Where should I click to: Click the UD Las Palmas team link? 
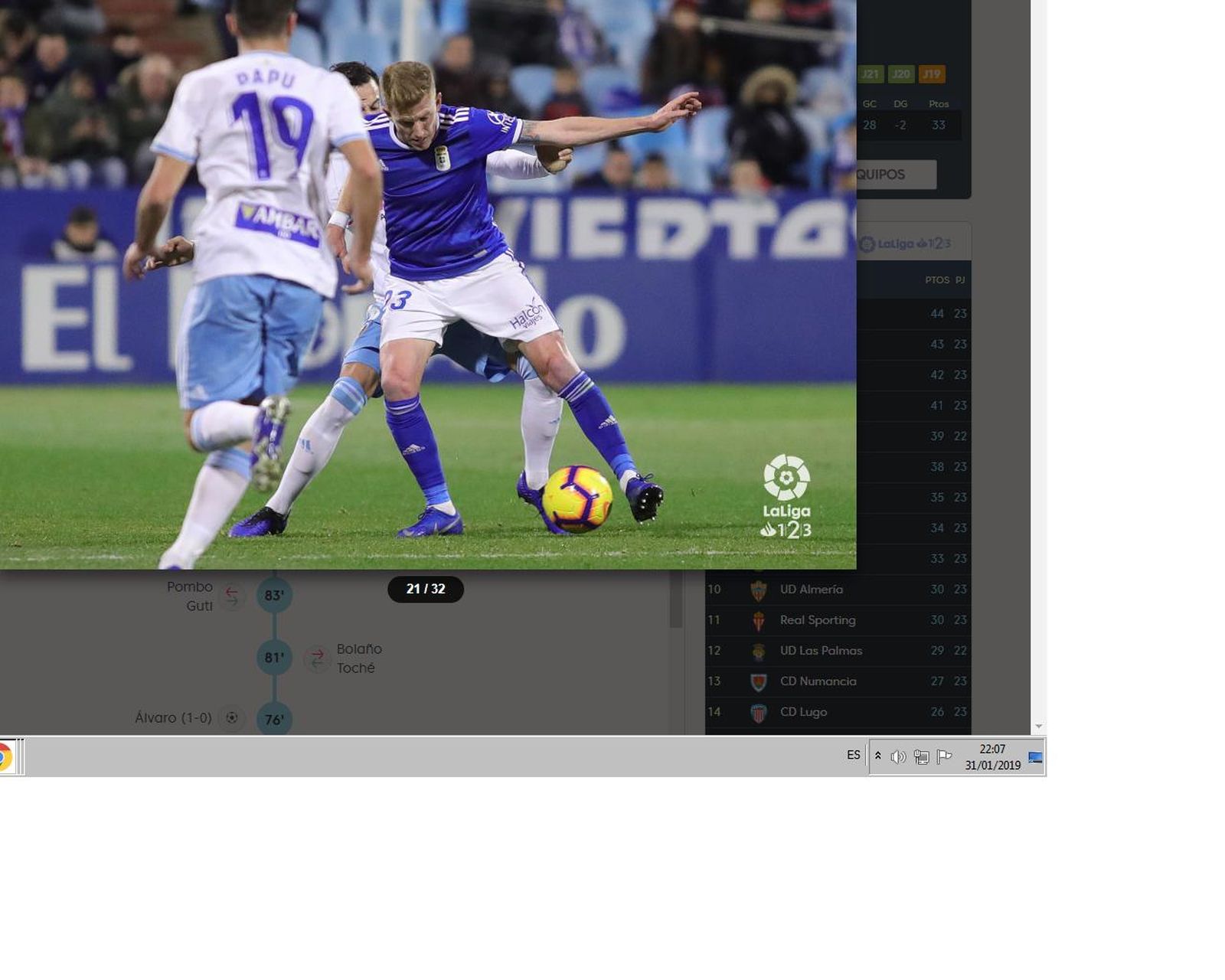coord(821,651)
